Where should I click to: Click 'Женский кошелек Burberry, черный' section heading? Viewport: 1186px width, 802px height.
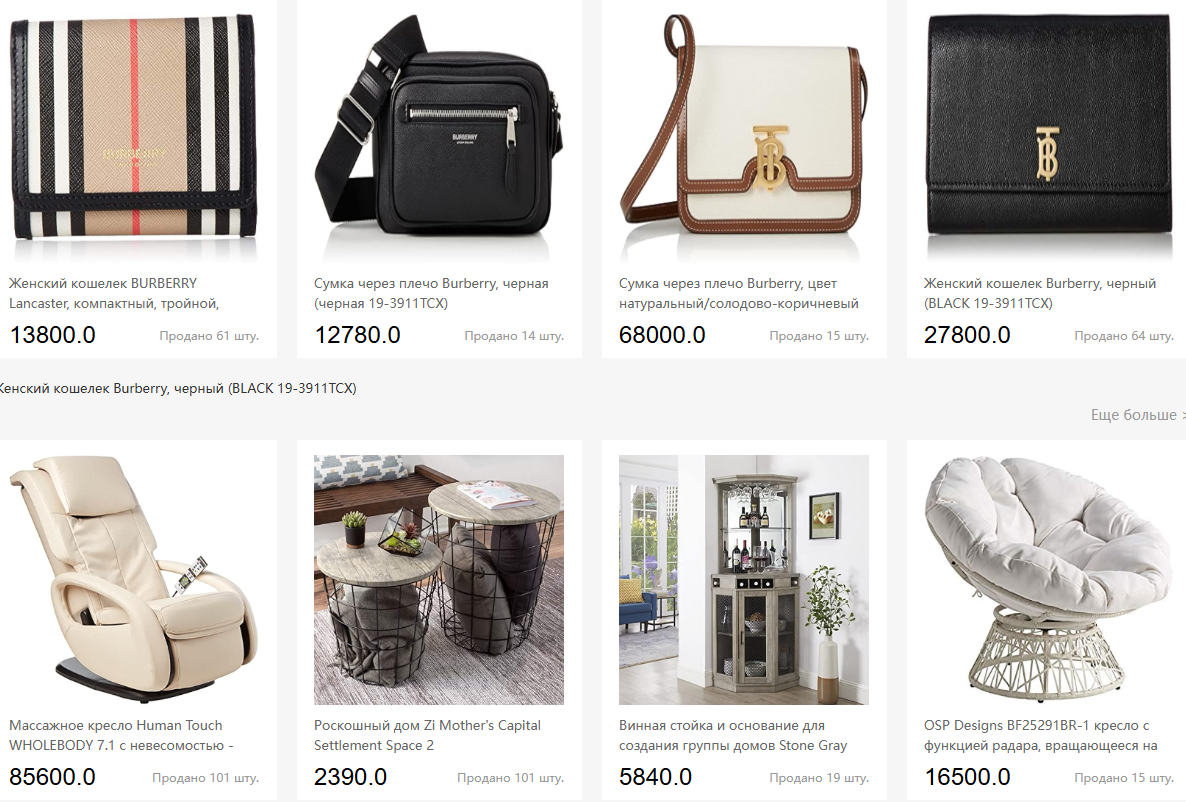(178, 388)
